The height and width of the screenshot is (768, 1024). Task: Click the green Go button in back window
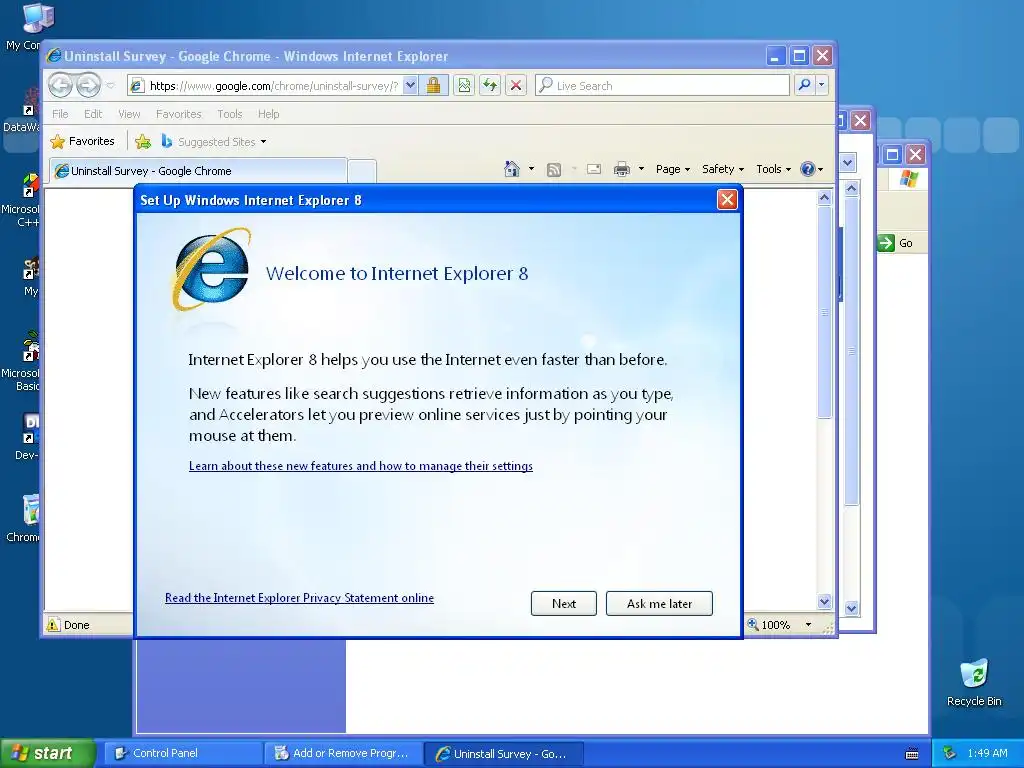pyautogui.click(x=895, y=243)
